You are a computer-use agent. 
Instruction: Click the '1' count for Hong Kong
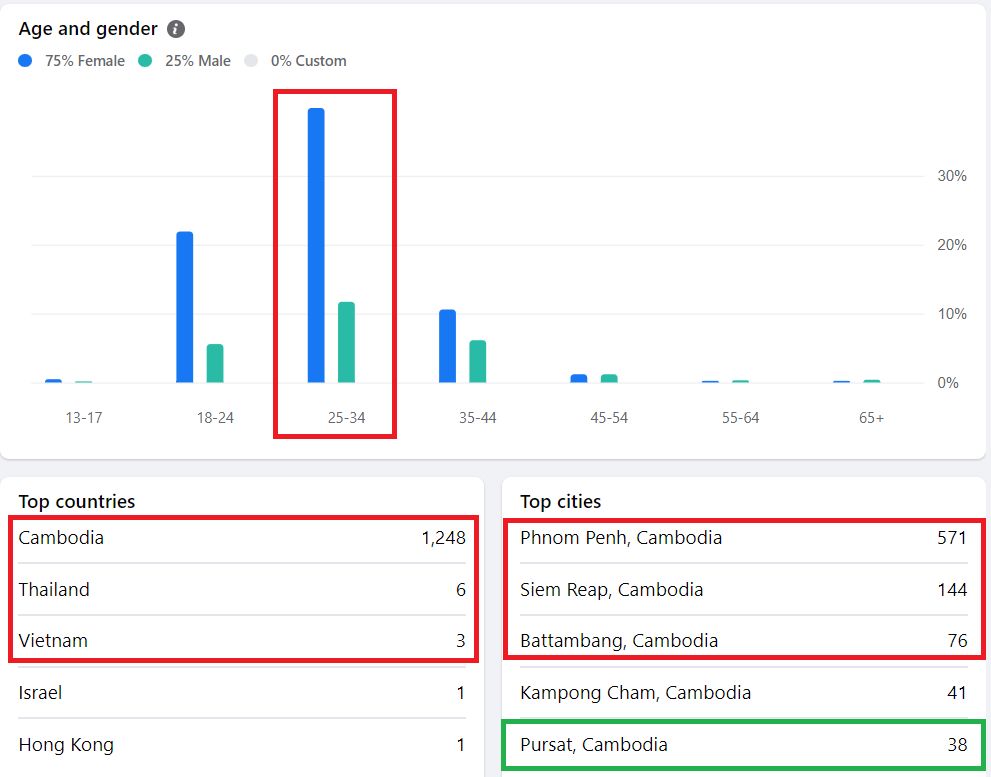[461, 745]
